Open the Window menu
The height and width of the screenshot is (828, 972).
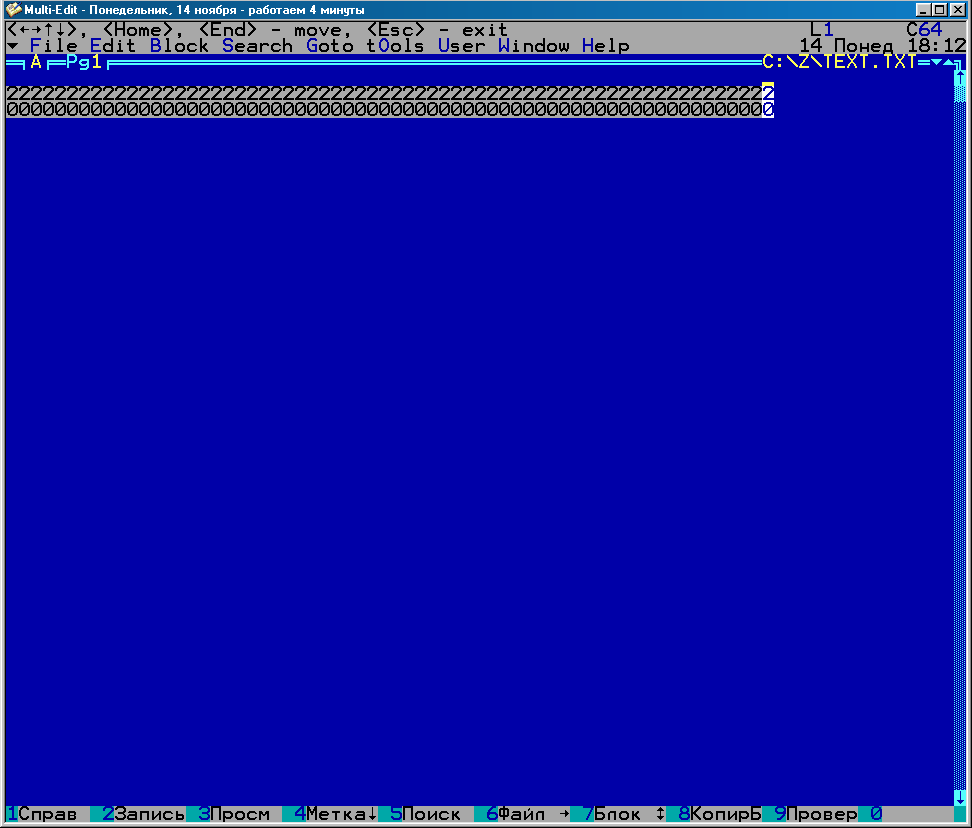click(533, 46)
